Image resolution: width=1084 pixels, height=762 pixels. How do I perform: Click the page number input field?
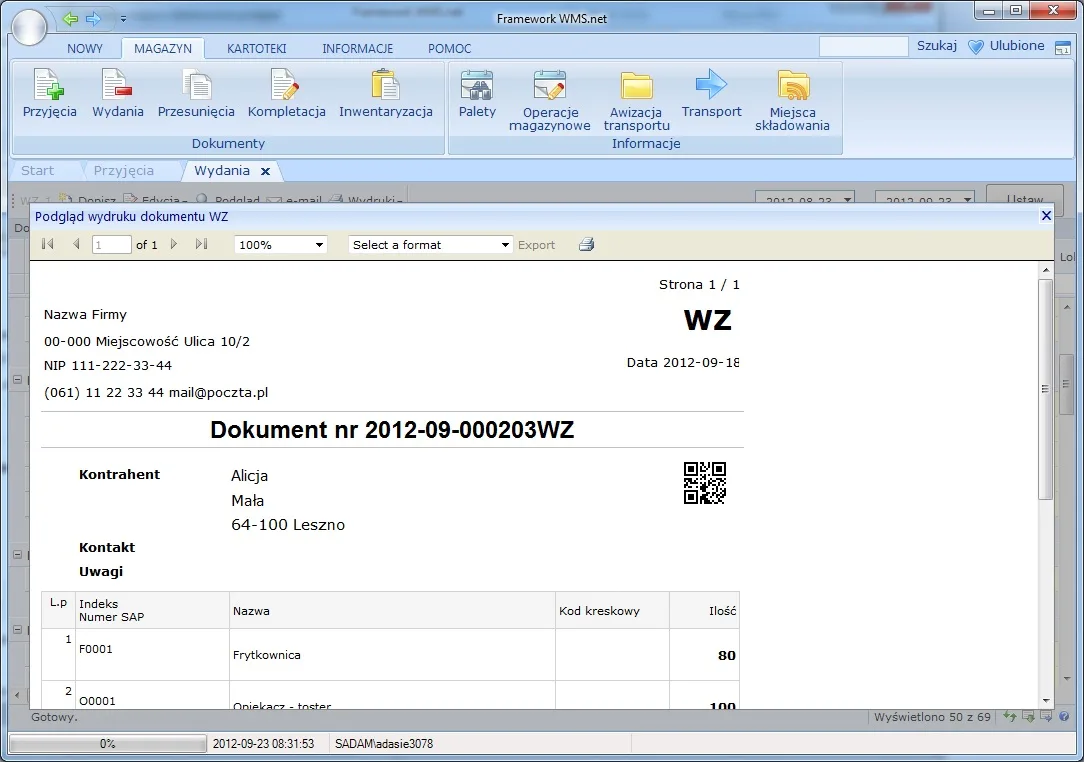(x=111, y=245)
